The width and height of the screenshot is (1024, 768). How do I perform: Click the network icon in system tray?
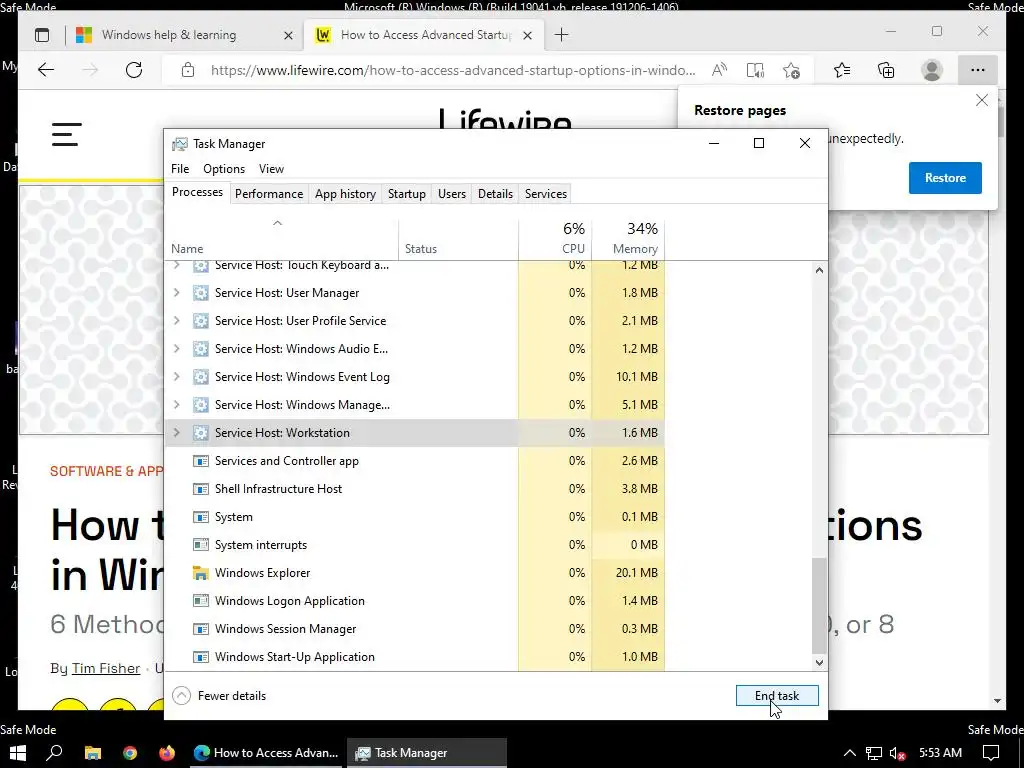(x=873, y=753)
